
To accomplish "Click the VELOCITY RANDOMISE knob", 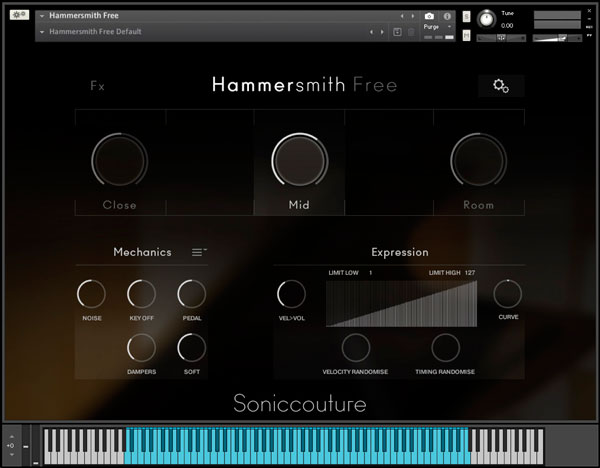I will 356,347.
